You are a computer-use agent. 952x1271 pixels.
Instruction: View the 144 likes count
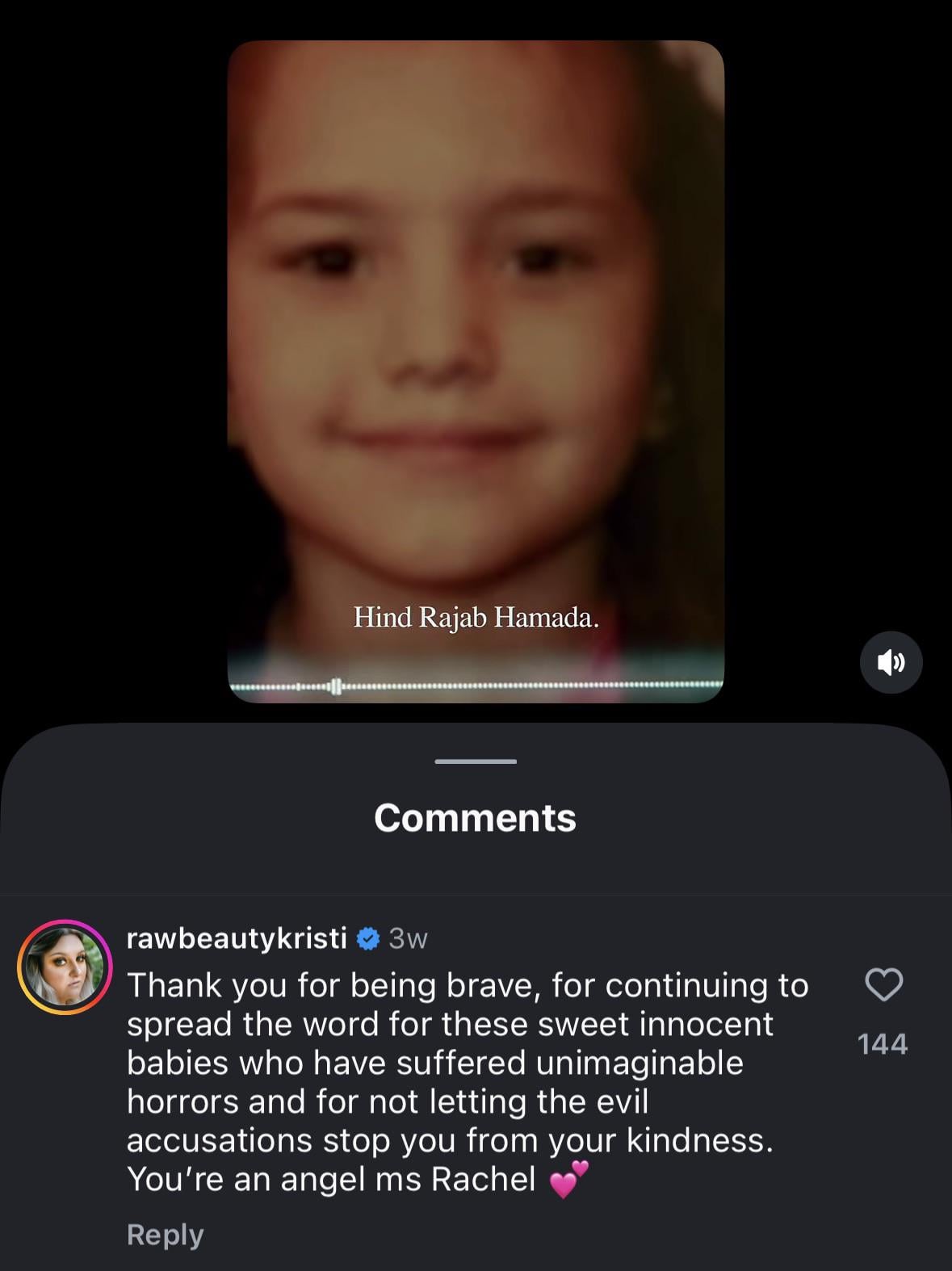click(x=883, y=1044)
